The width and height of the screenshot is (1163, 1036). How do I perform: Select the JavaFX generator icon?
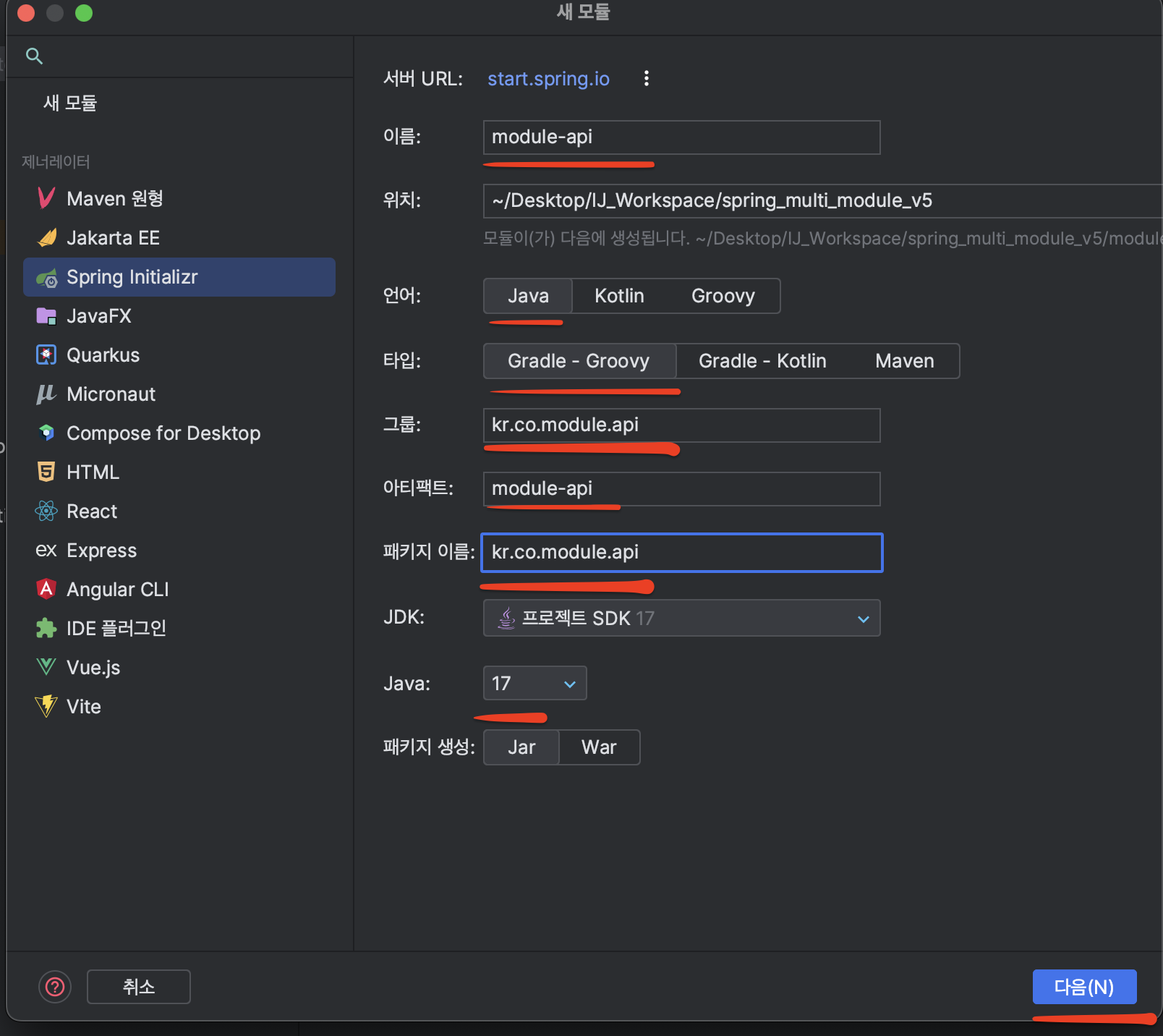[46, 316]
